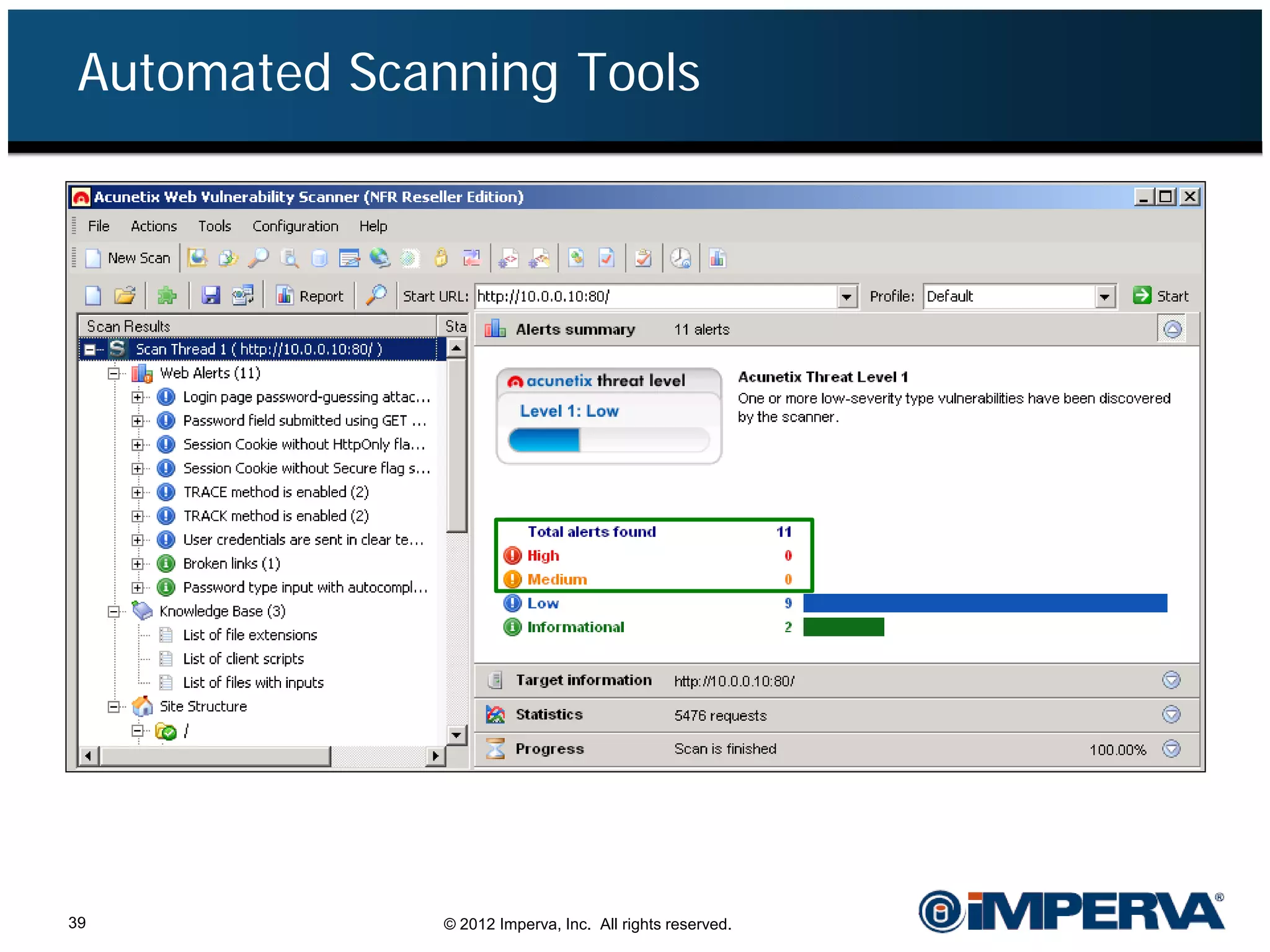The image size is (1270, 952).
Task: Expand the Progress panel arrow
Action: (1171, 749)
